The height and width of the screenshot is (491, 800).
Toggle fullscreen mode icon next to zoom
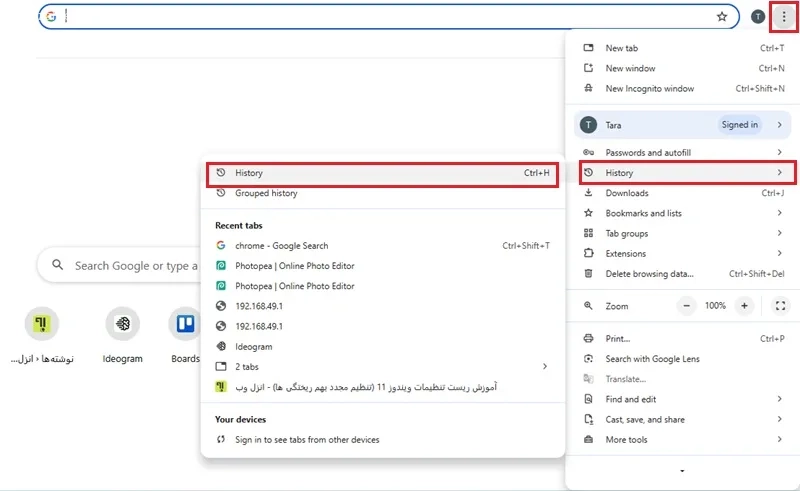coord(780,306)
